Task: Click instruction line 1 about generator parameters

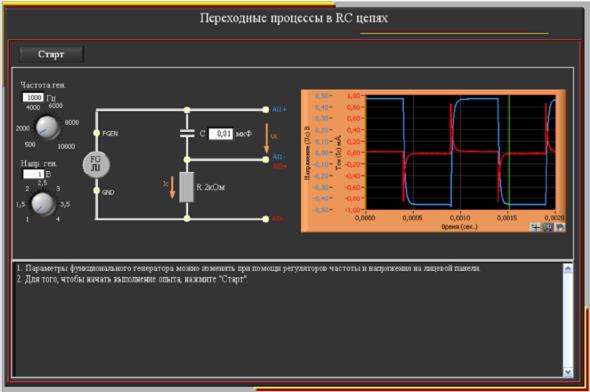Action: (x=248, y=269)
